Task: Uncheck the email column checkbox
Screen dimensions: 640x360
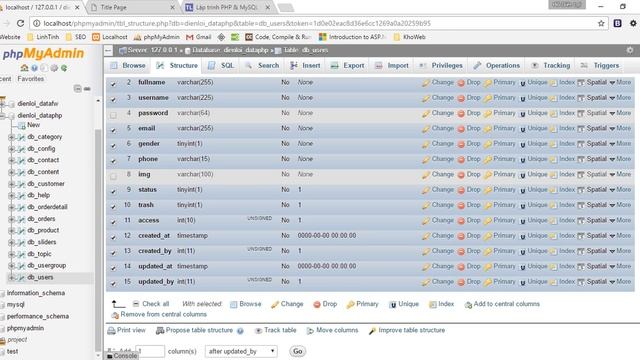Action: [x=113, y=130]
